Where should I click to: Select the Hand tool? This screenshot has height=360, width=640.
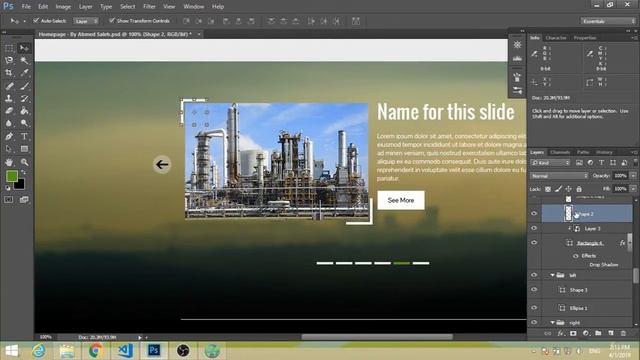(x=9, y=162)
